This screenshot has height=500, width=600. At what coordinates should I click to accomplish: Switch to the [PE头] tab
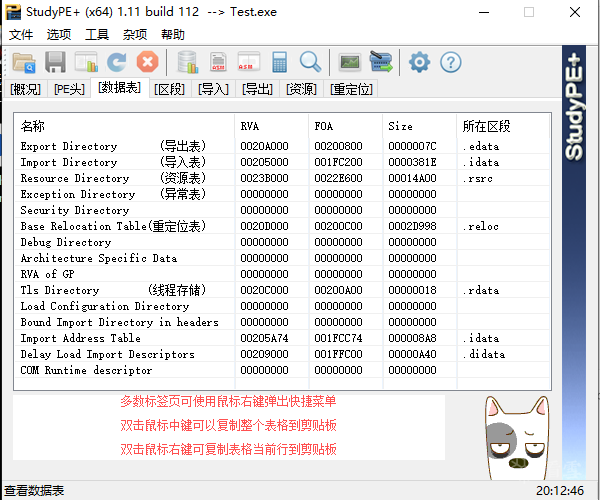(69, 89)
